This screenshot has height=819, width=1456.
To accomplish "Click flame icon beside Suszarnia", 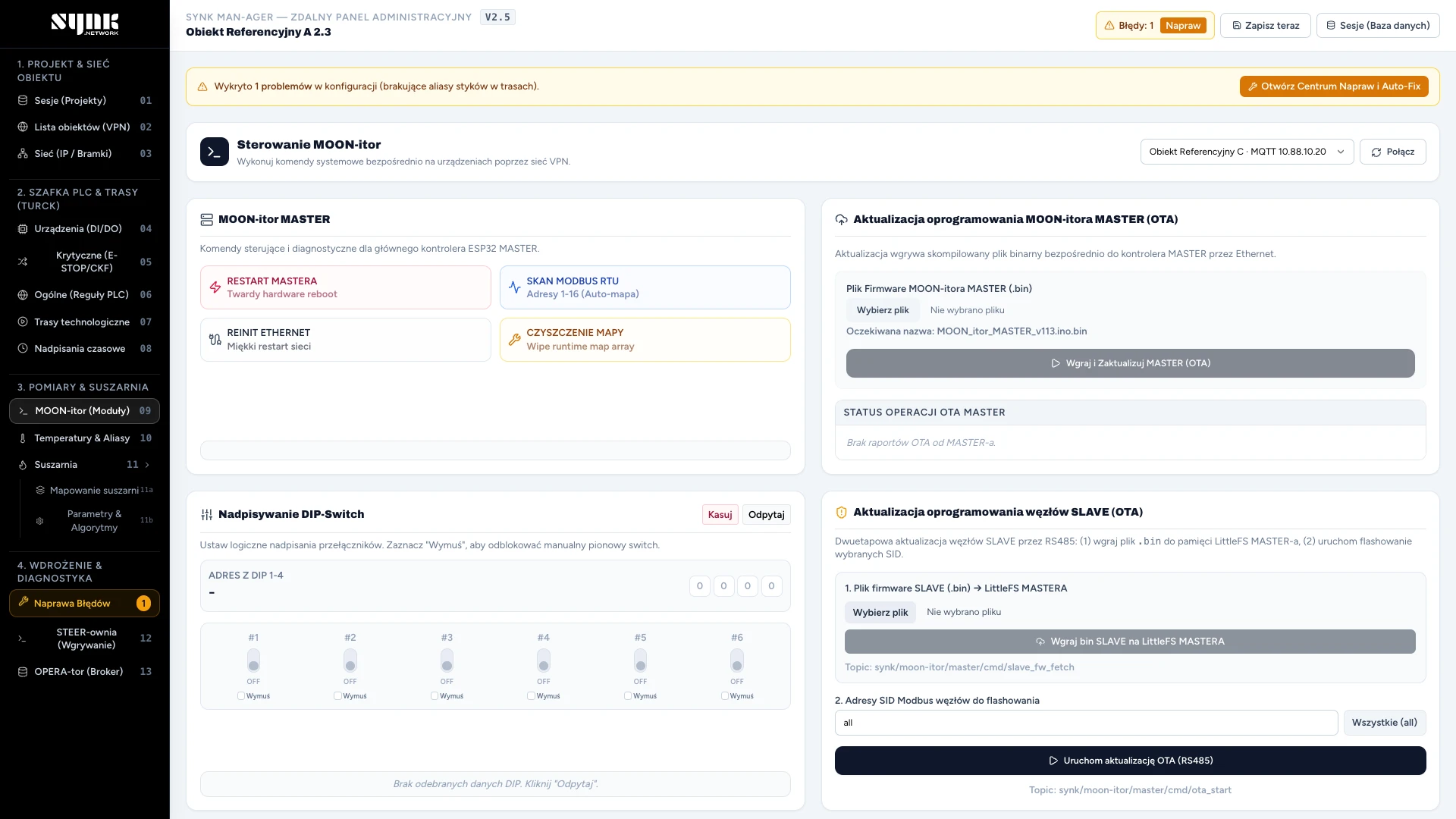I will coord(23,465).
